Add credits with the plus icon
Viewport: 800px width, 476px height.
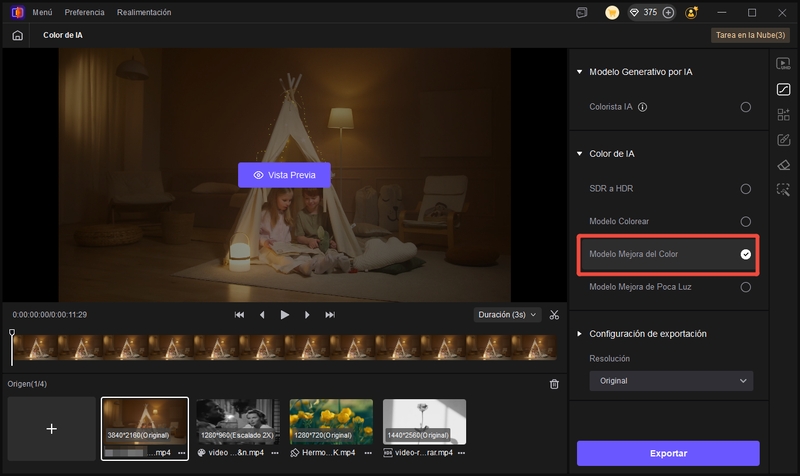click(x=668, y=13)
